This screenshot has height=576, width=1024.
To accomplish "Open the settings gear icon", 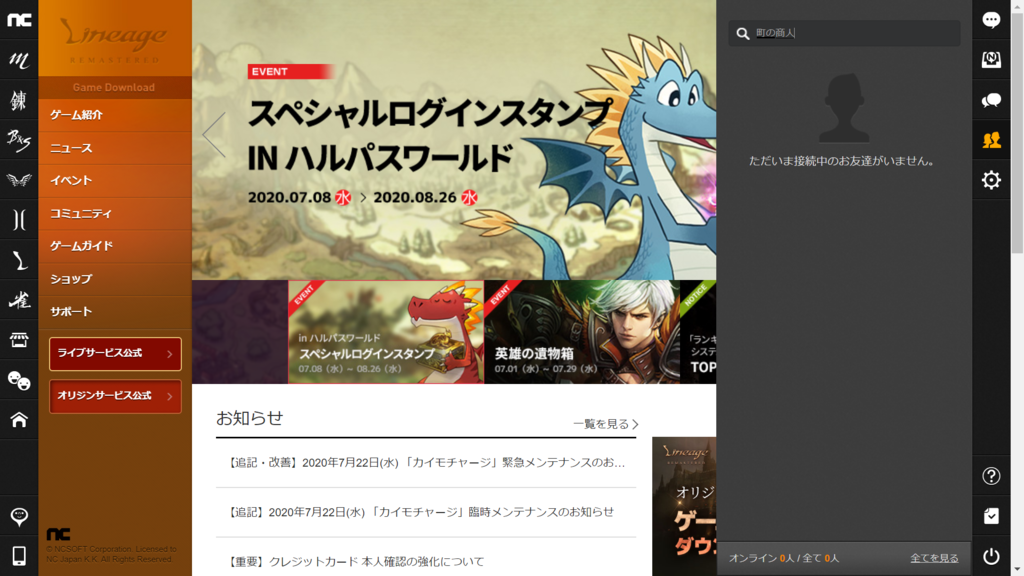I will [991, 180].
